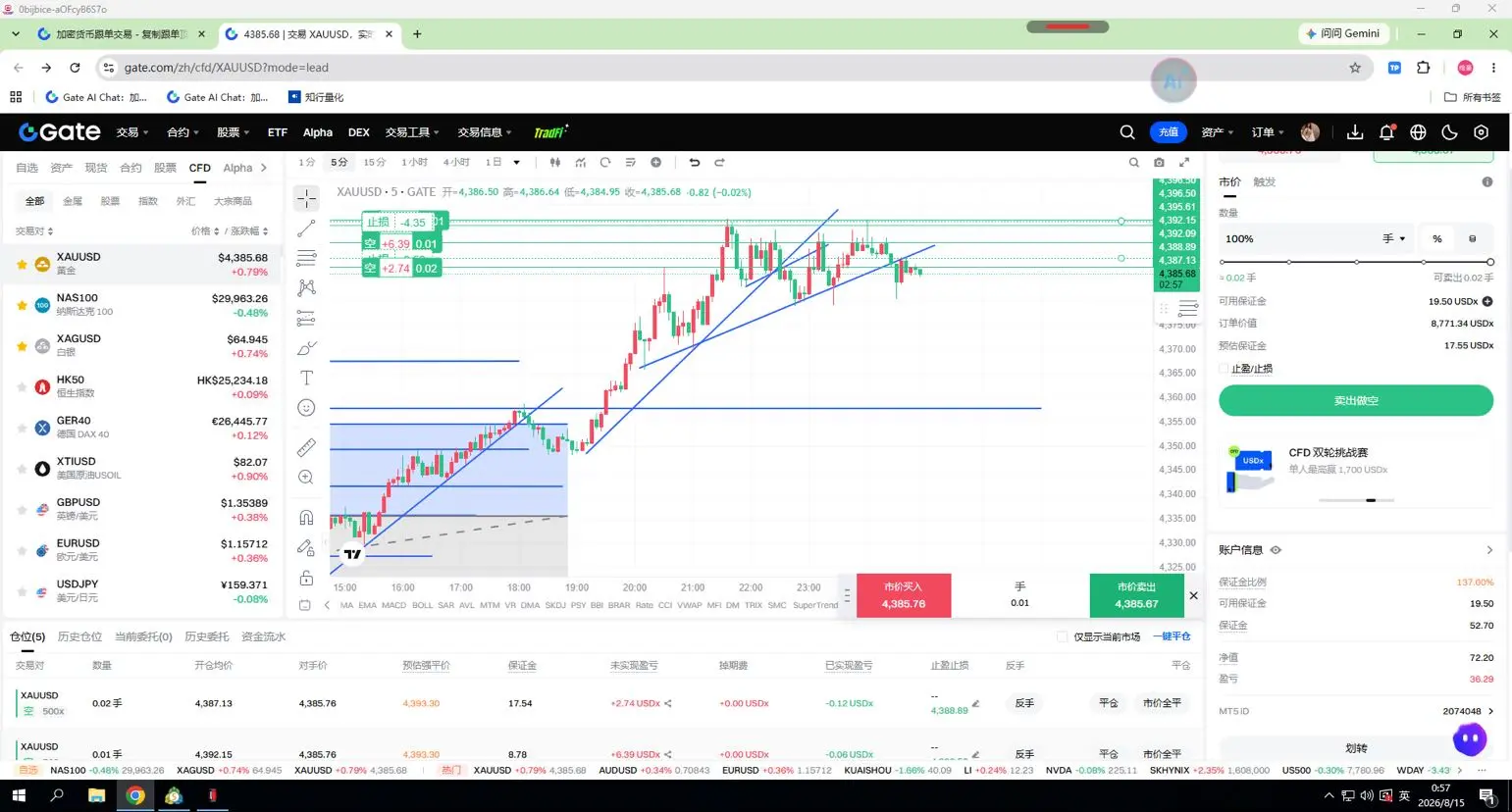The height and width of the screenshot is (812, 1512).
Task: Open the 历史仓位 tab
Action: [x=79, y=637]
